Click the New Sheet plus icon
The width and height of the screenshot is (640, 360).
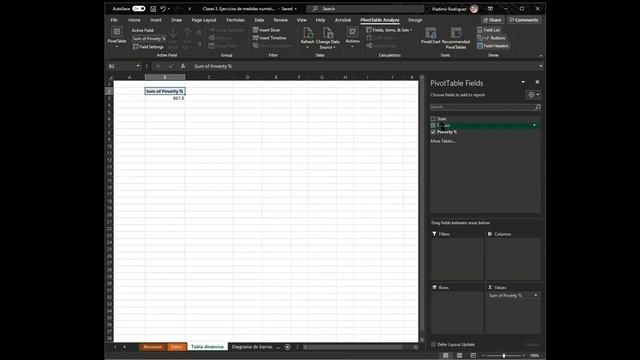pos(288,347)
